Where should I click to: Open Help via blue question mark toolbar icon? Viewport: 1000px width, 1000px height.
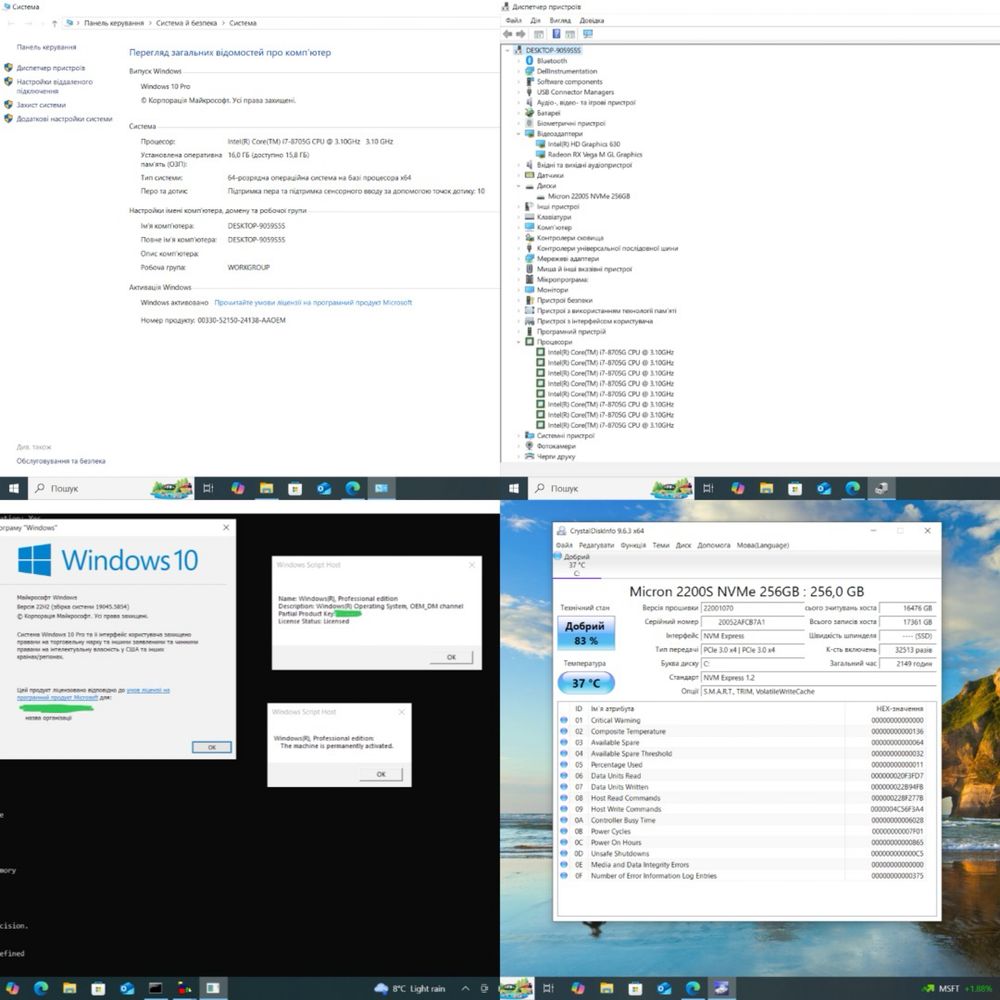[556, 34]
